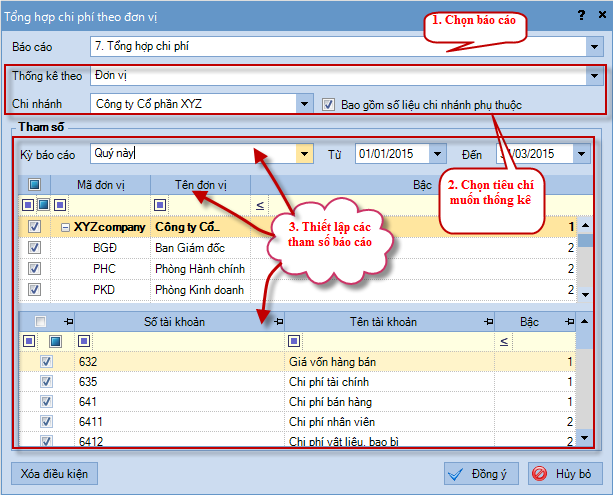Open the Đến date picker dropdown

point(582,154)
